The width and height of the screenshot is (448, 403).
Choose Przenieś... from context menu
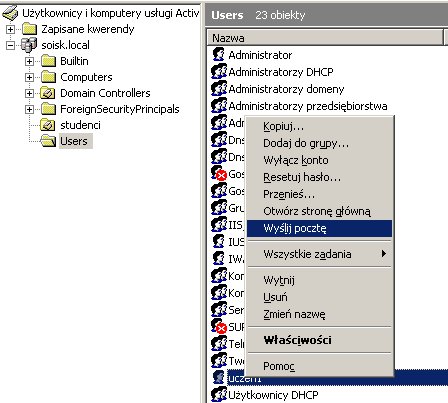click(319, 194)
